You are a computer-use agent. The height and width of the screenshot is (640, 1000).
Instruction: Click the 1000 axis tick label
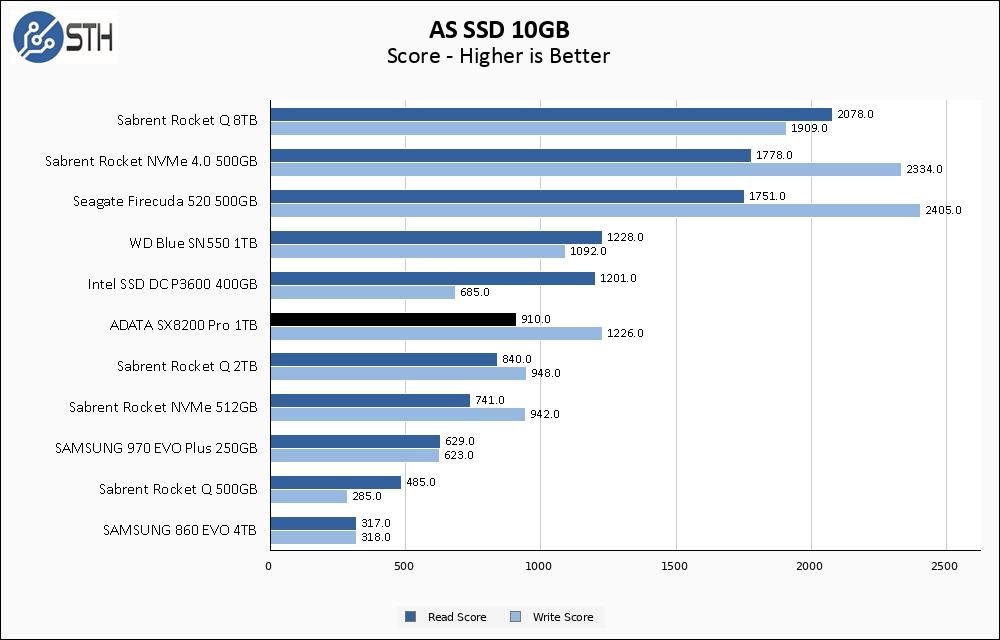539,566
